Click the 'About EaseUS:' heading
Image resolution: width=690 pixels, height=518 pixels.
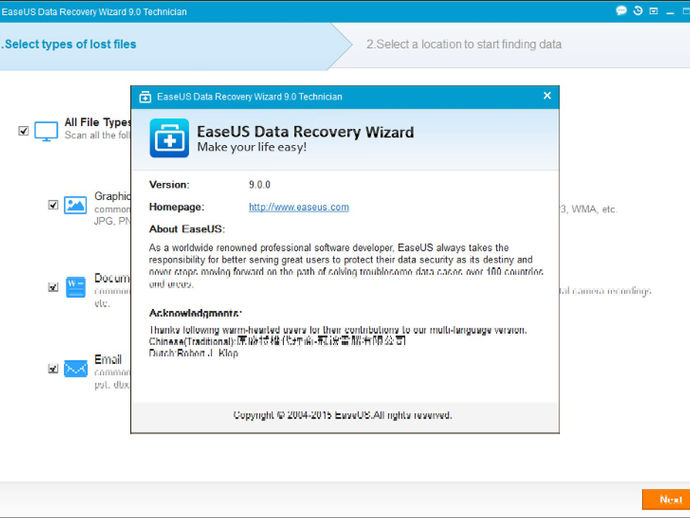click(187, 229)
